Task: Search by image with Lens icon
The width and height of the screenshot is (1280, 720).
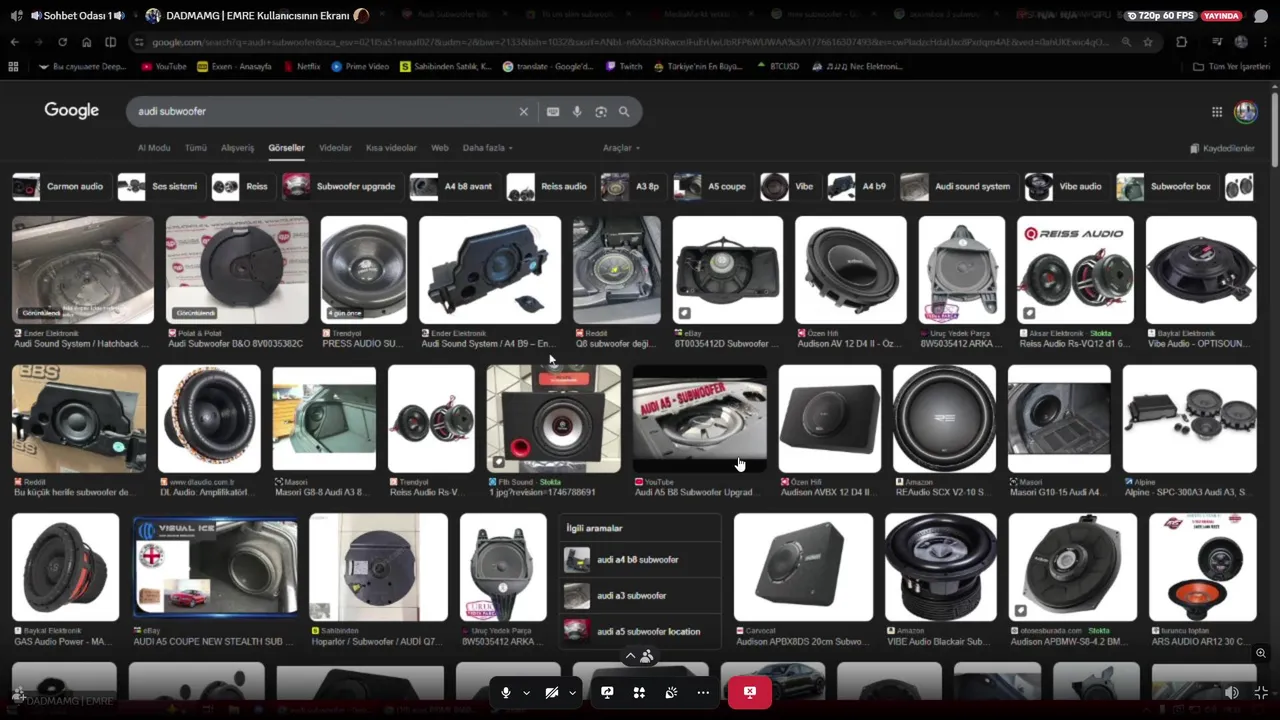Action: coord(601,112)
